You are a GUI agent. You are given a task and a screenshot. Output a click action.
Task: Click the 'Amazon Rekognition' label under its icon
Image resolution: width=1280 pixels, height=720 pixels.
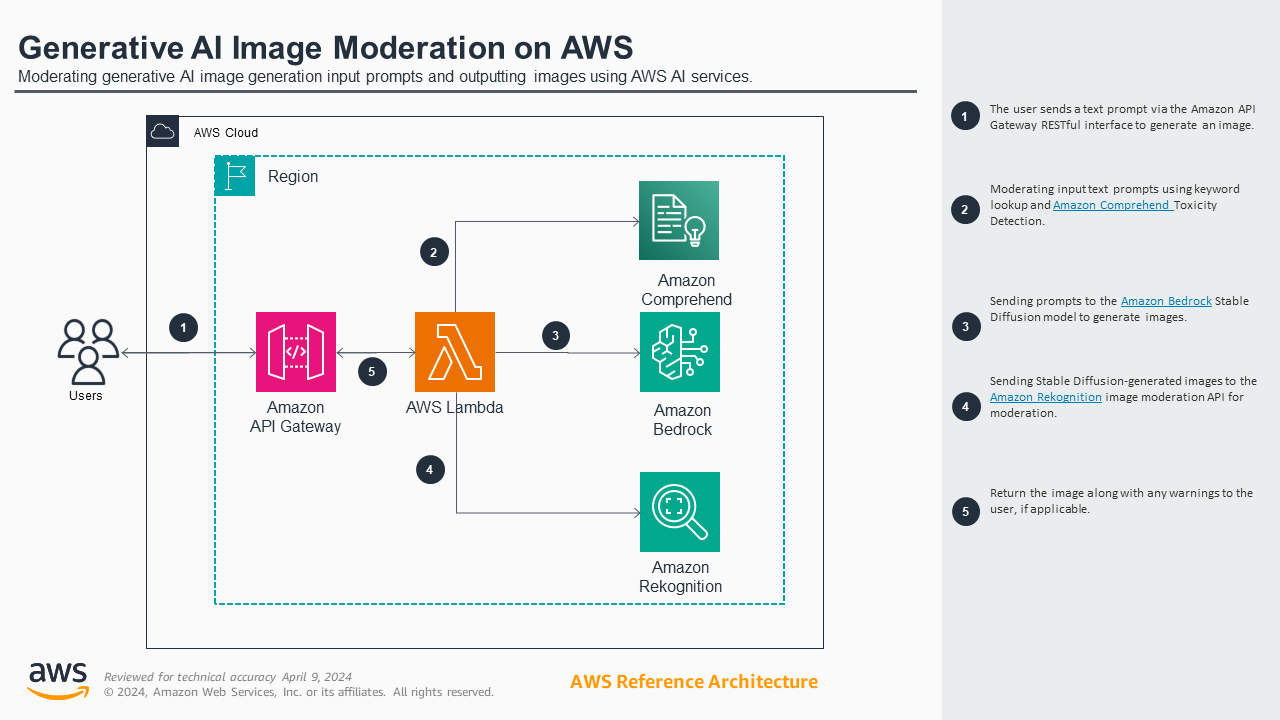[681, 577]
